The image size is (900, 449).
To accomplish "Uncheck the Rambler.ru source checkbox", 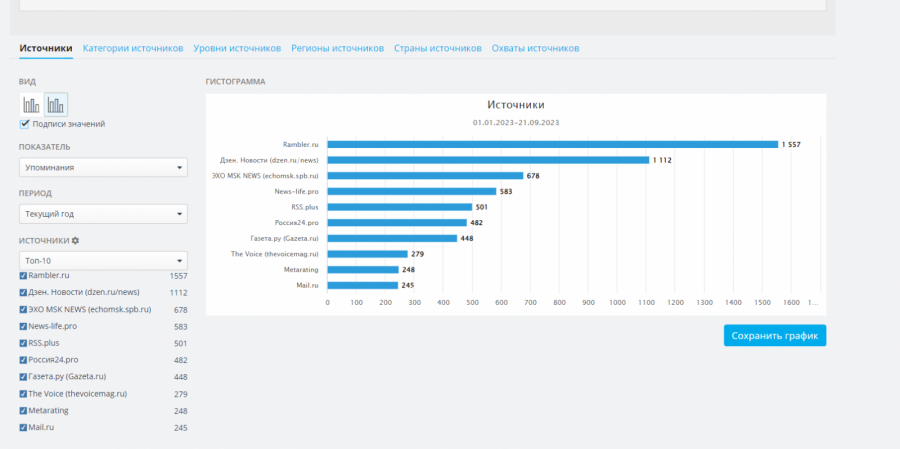I will 23,276.
